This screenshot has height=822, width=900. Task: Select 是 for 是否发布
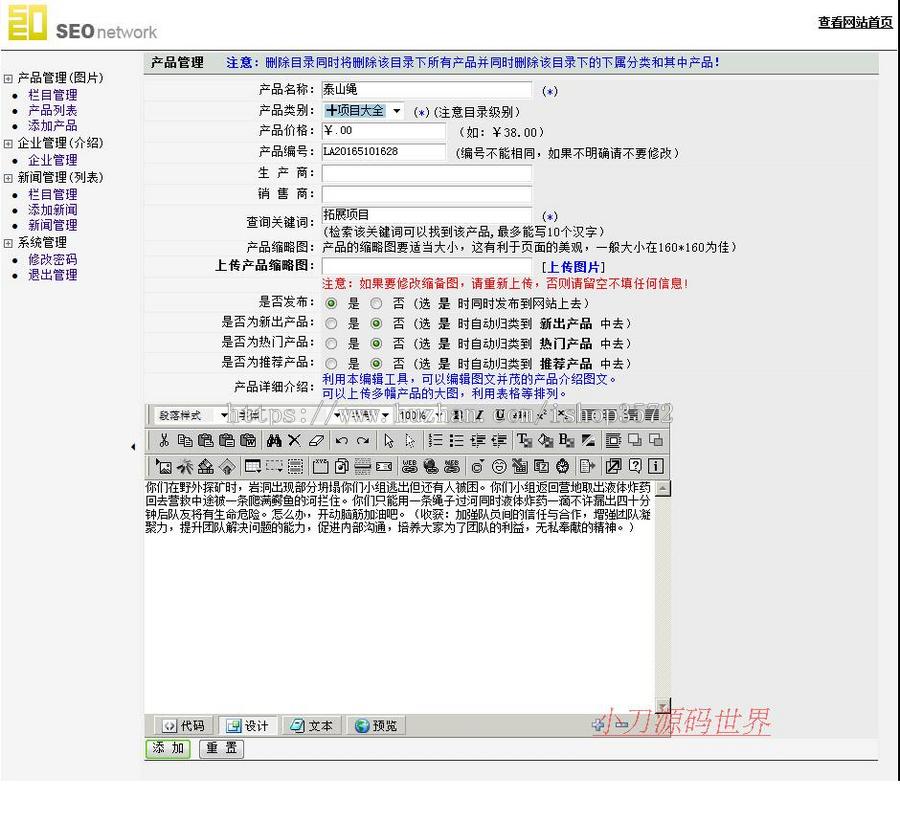pyautogui.click(x=331, y=303)
